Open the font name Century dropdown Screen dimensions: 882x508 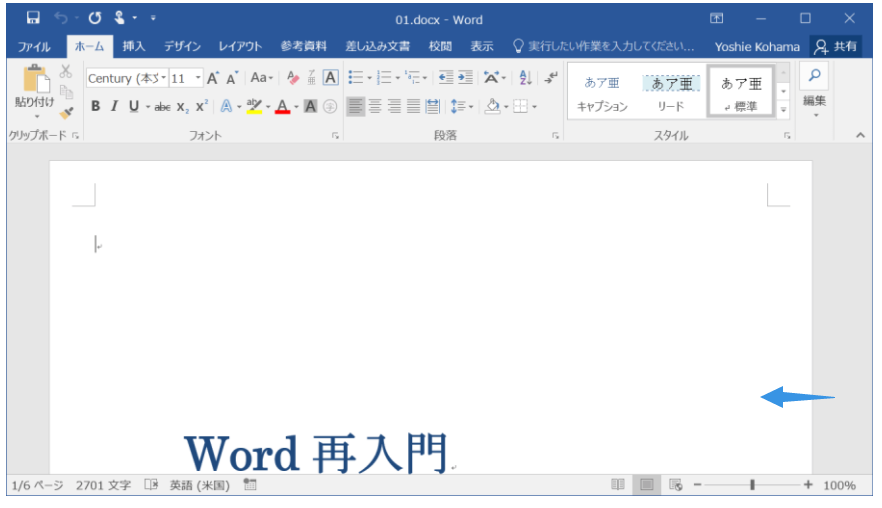tap(164, 78)
